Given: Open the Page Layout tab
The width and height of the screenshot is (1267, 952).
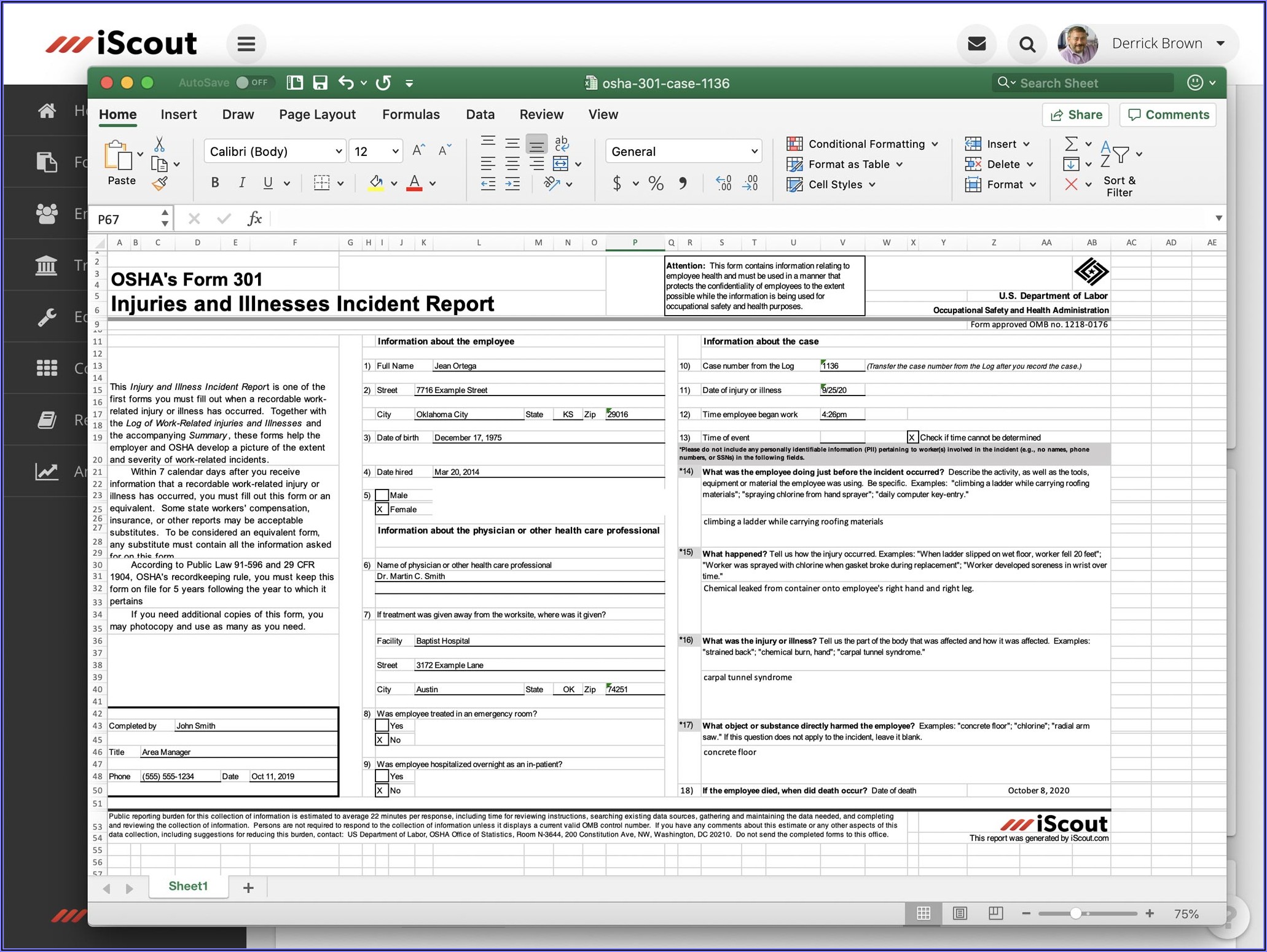Looking at the screenshot, I should [317, 114].
